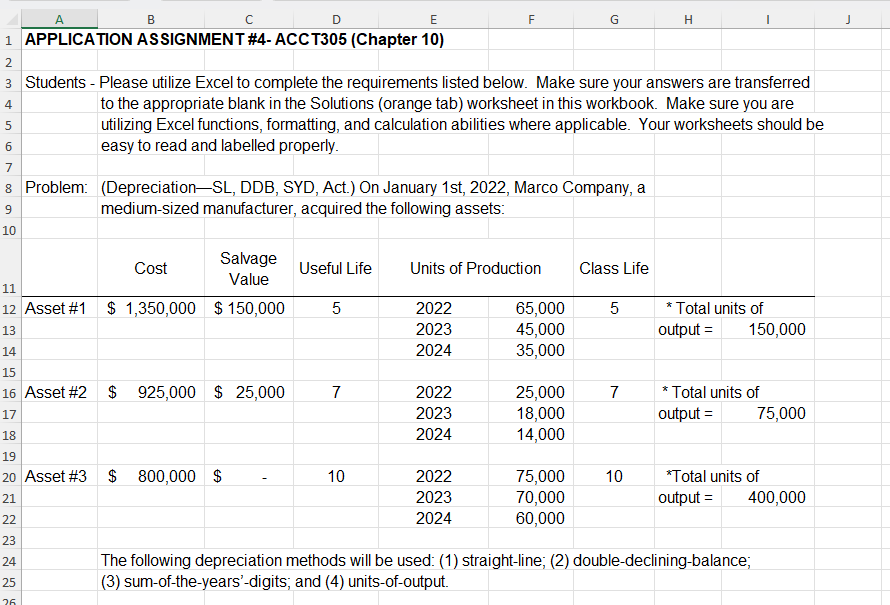Select the Units of Production header cell
The image size is (890, 605).
473,267
